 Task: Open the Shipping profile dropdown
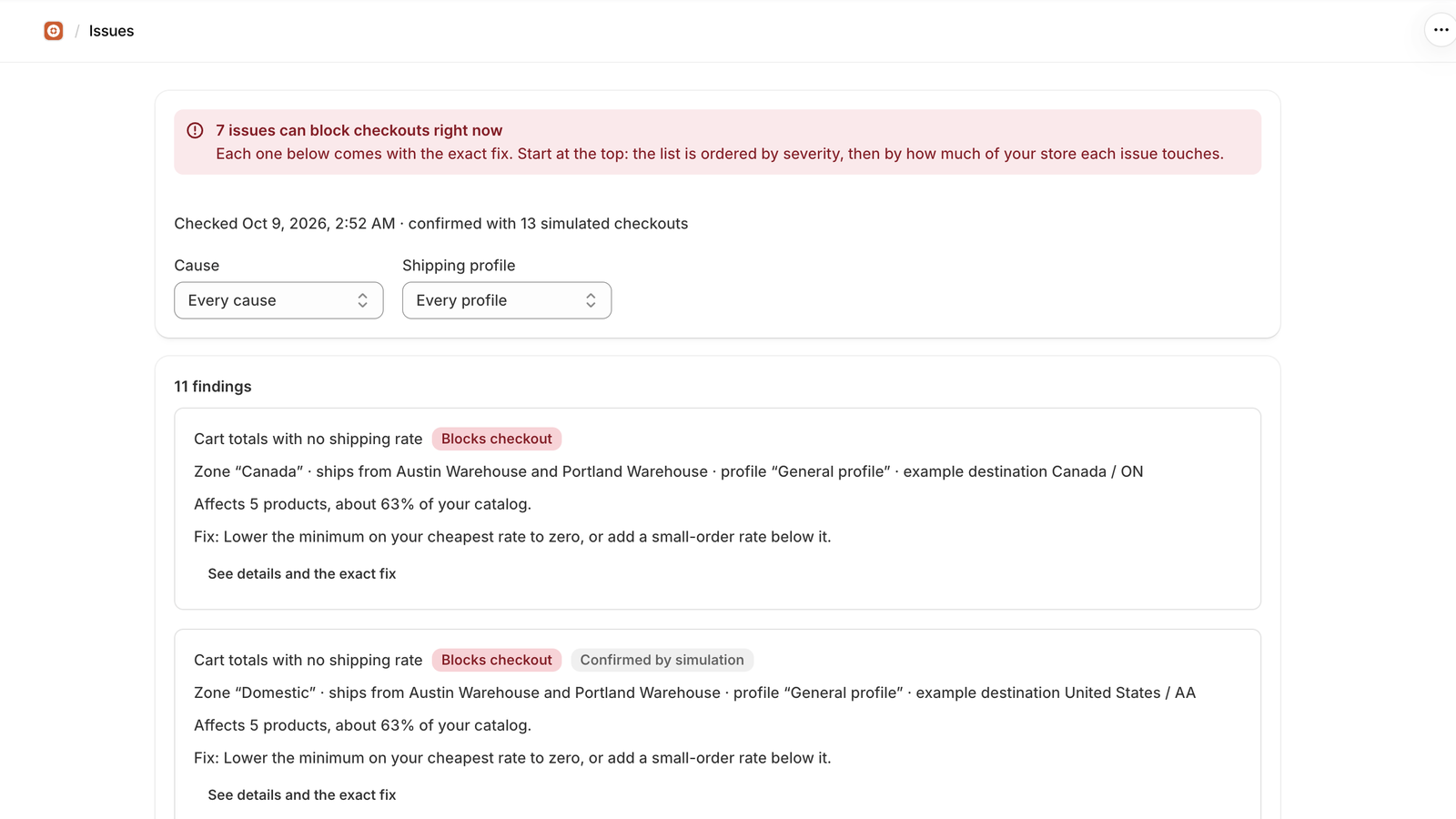pos(507,300)
